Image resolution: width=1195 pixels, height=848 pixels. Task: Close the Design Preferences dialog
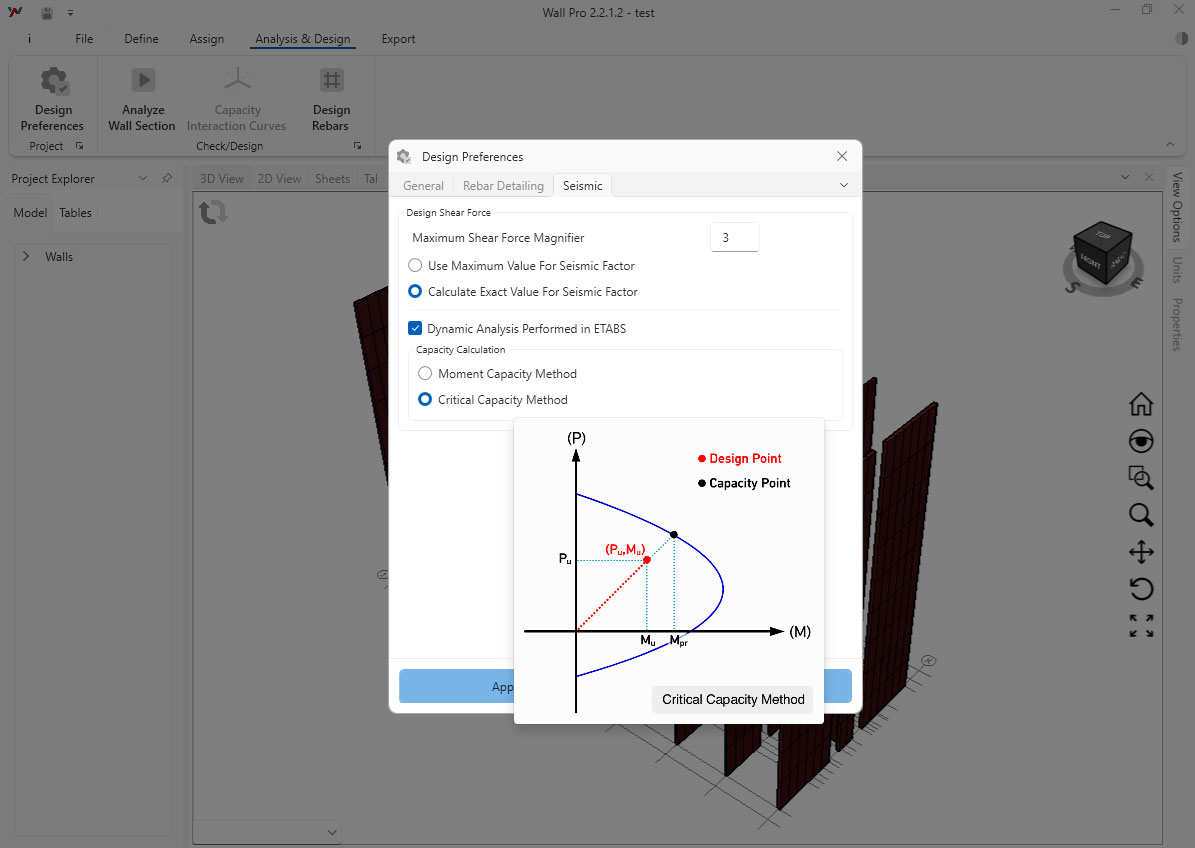842,157
